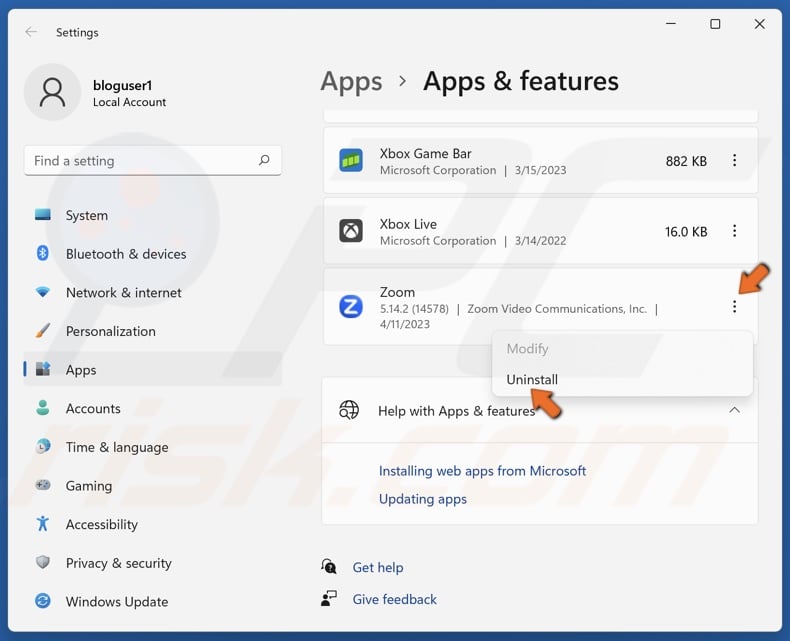
Task: Open Network & internet settings
Action: pos(152,292)
